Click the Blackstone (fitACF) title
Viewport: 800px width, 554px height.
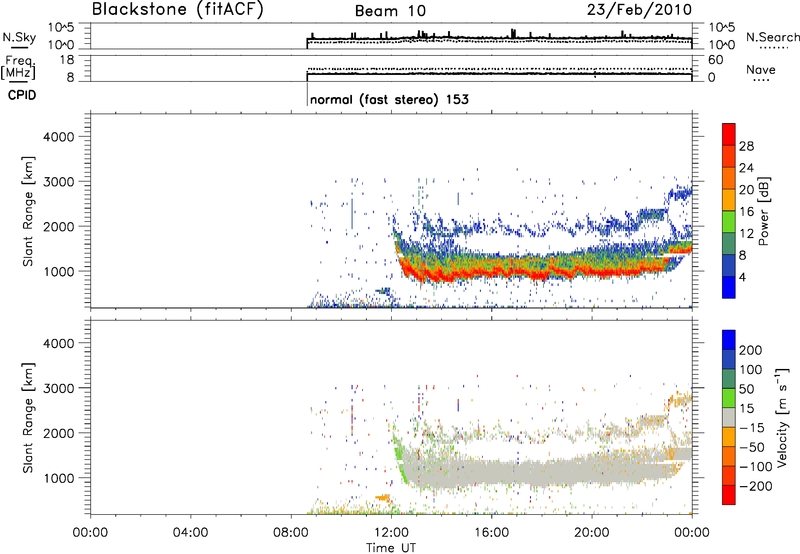click(178, 10)
